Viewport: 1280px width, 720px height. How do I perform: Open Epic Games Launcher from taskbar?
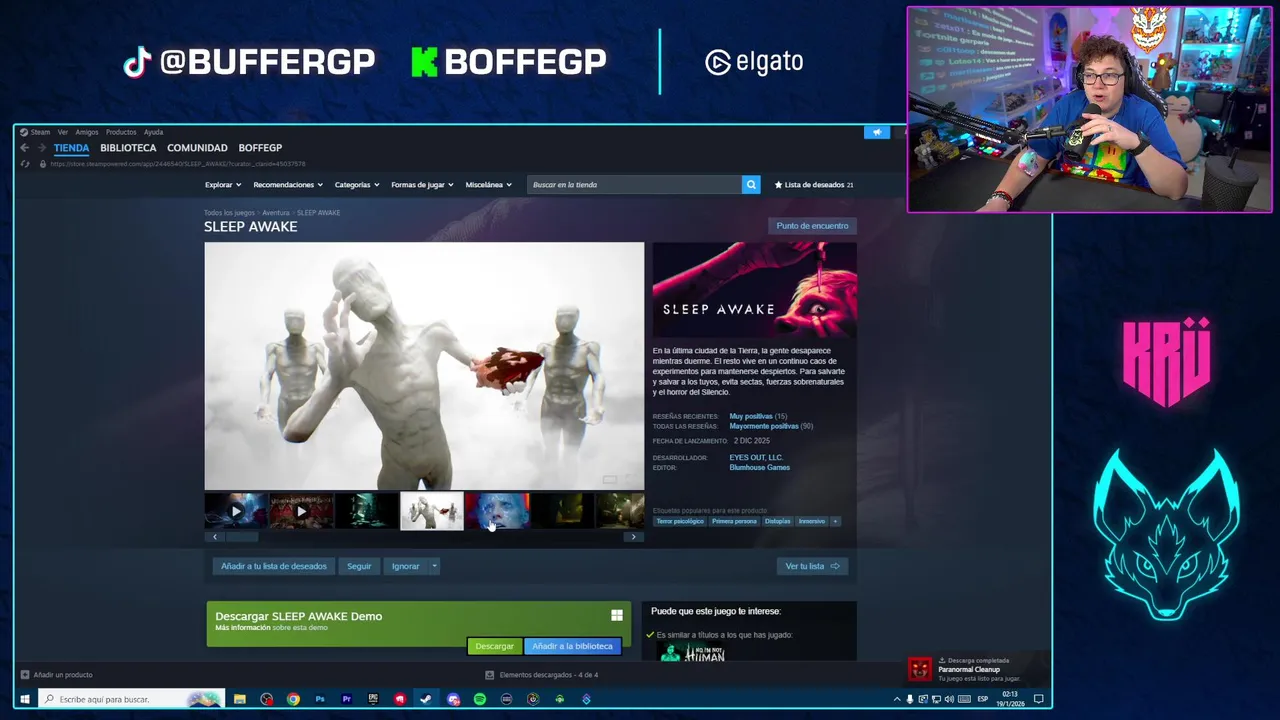(x=373, y=699)
